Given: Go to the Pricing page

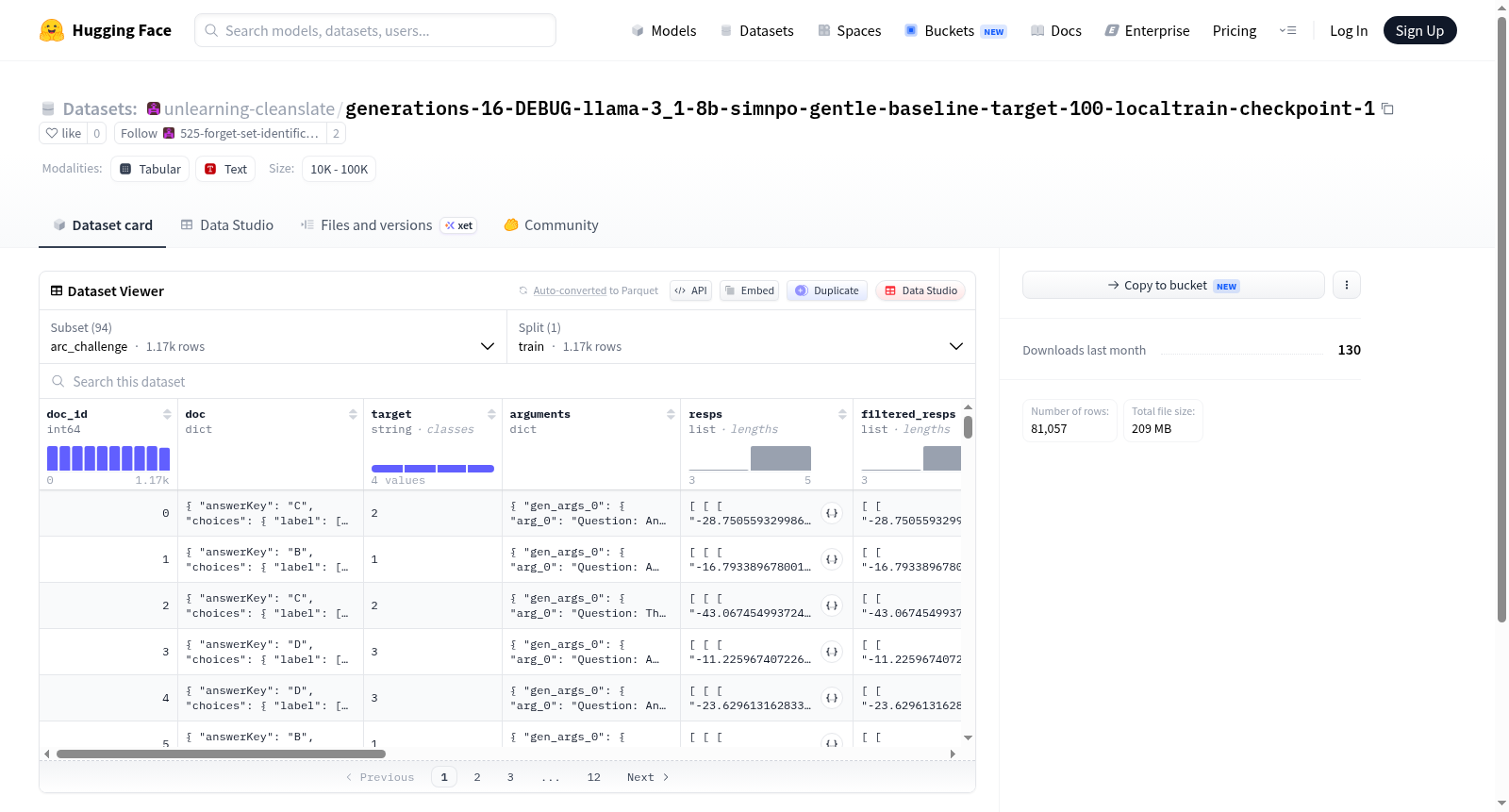Looking at the screenshot, I should point(1235,31).
